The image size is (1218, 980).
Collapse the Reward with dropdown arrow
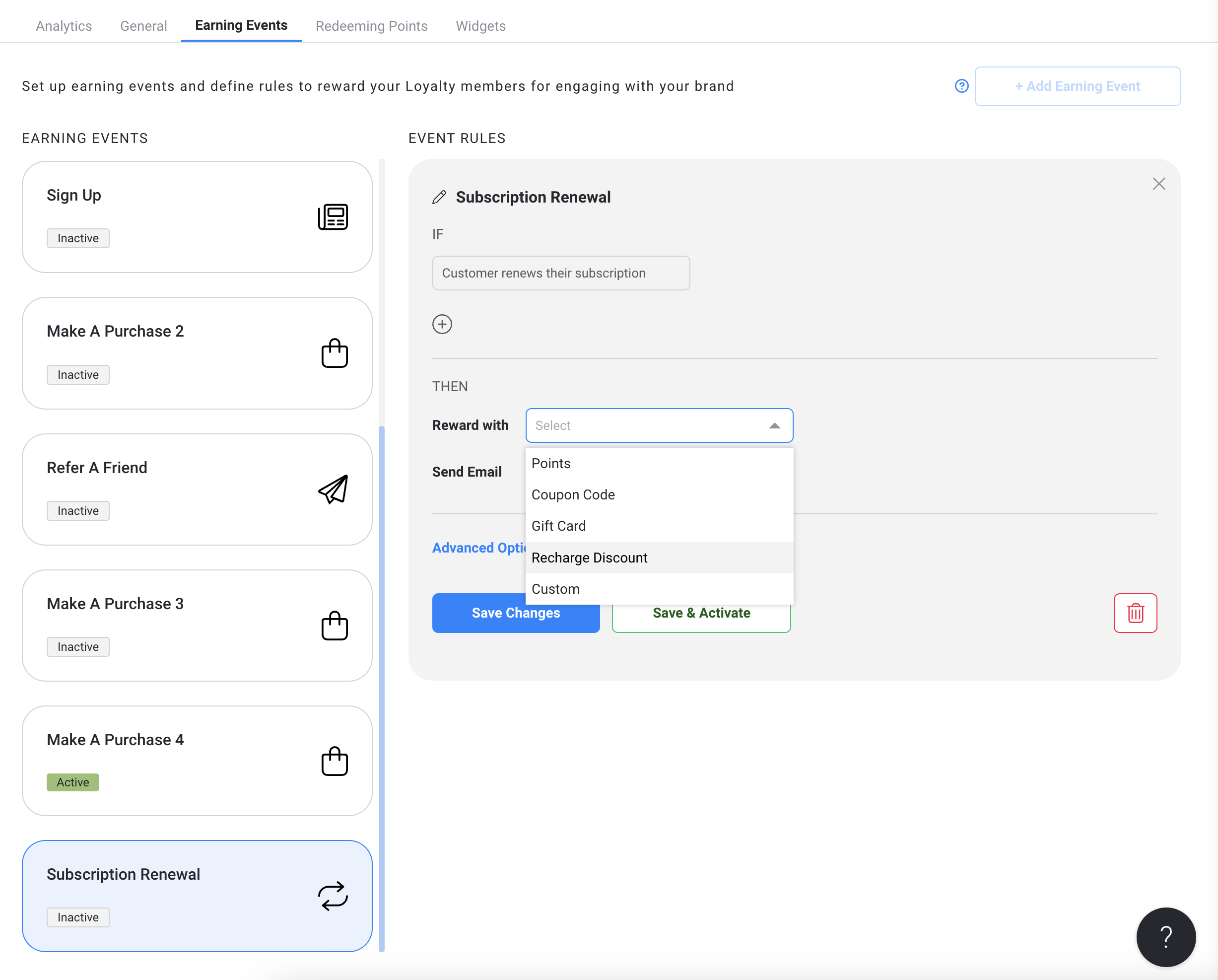(x=774, y=425)
